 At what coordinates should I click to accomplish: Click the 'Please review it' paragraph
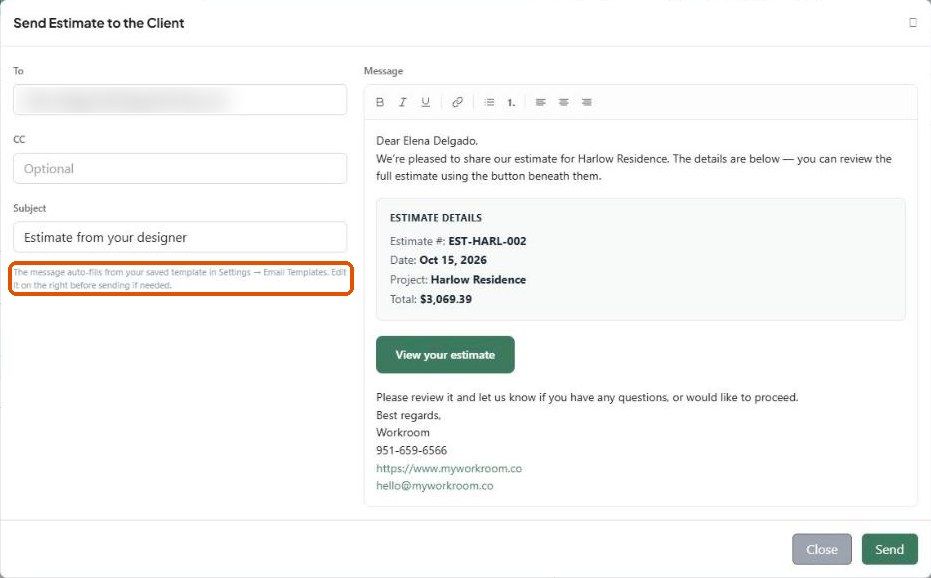587,397
